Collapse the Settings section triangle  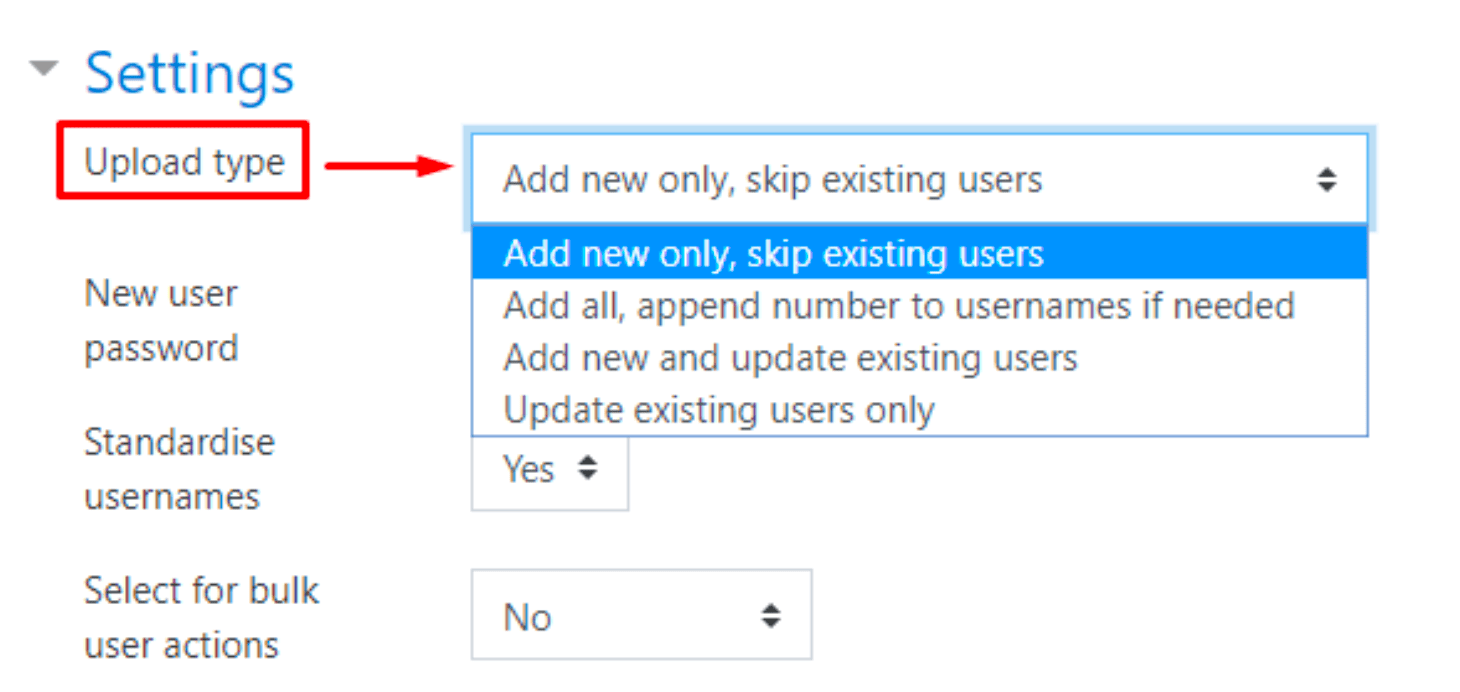[x=43, y=69]
